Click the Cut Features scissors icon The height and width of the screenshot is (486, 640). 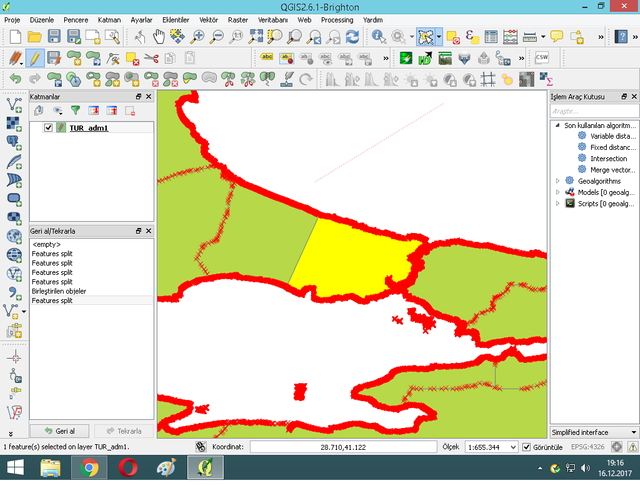click(151, 58)
